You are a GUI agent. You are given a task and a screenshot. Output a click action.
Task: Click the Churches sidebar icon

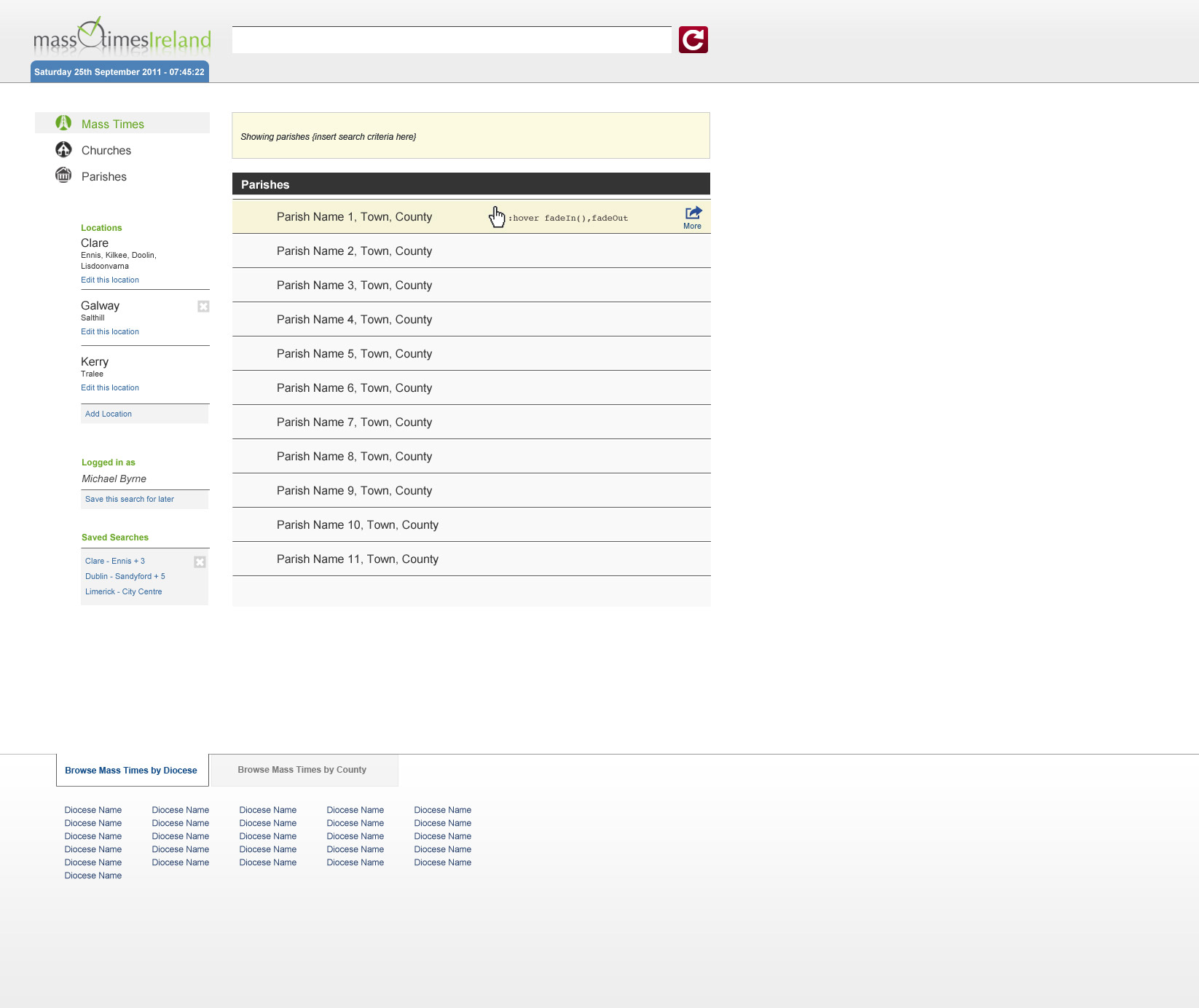coord(63,149)
